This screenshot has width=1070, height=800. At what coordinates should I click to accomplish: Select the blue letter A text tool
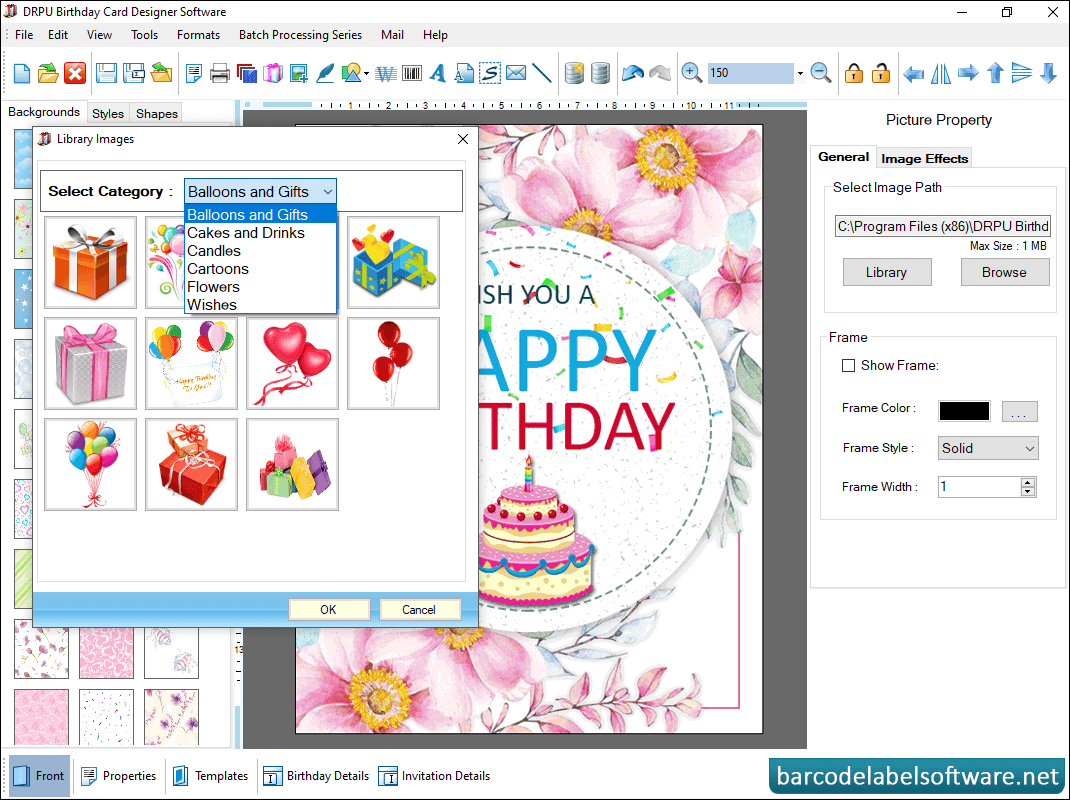coord(438,73)
